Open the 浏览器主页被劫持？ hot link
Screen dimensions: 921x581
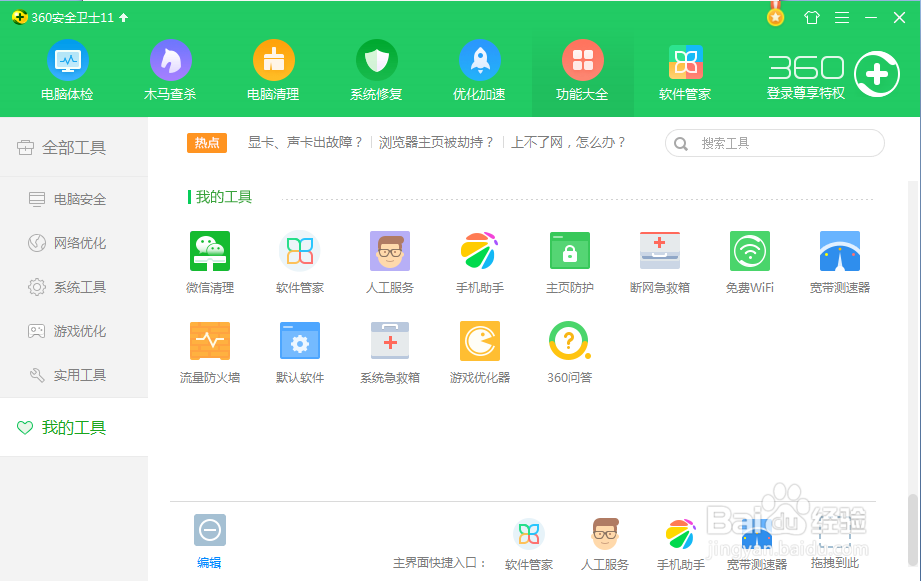tap(436, 143)
